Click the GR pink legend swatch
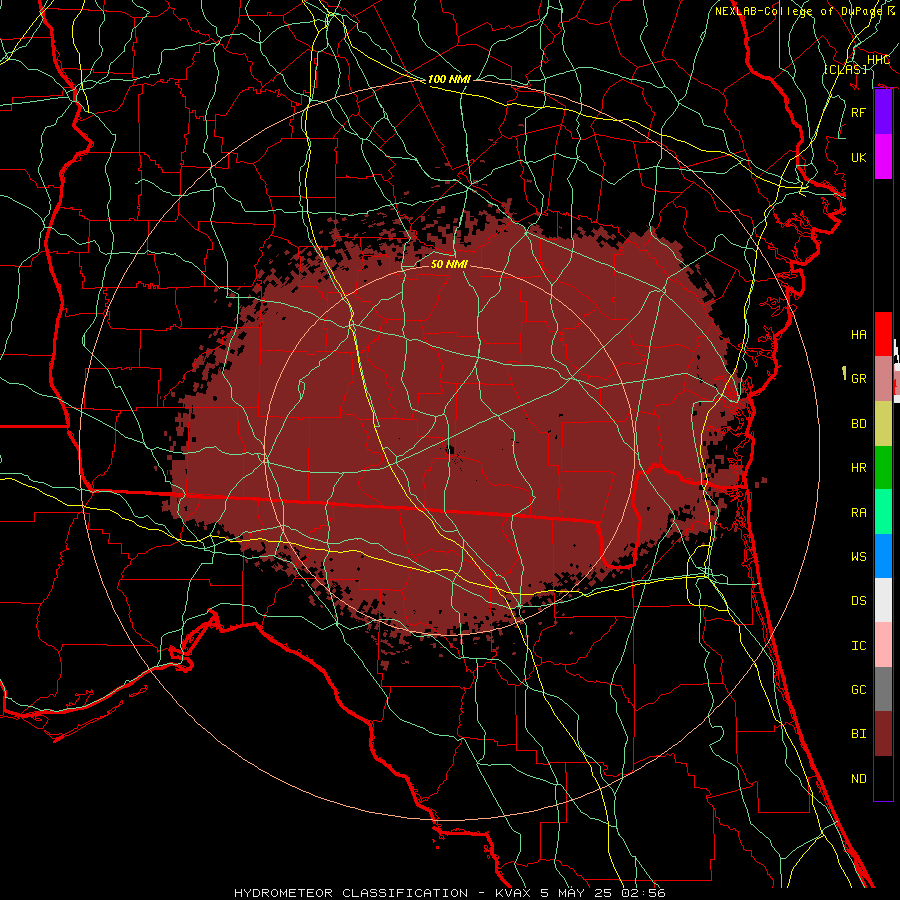Screen dimensions: 900x900 [883, 379]
